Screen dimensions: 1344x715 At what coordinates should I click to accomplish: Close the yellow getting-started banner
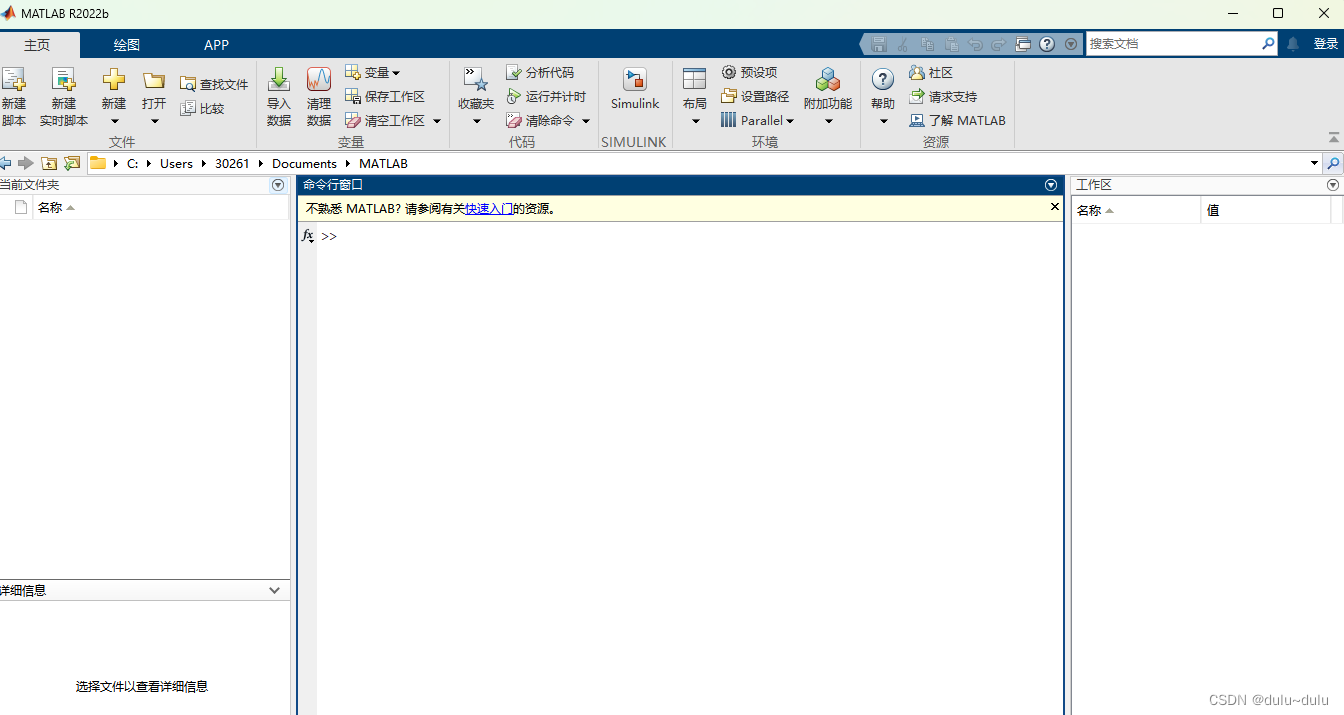pos(1054,207)
